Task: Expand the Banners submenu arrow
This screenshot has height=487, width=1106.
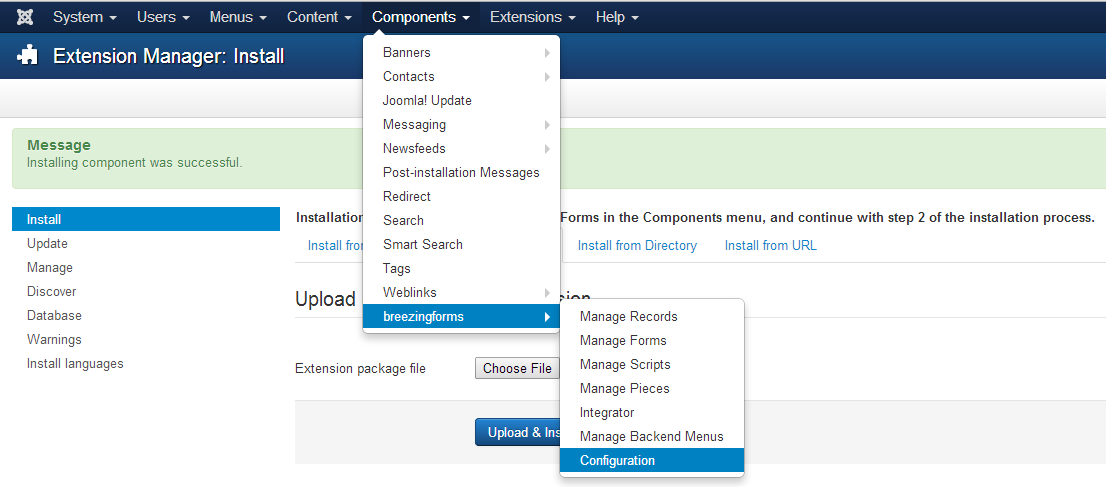Action: (x=547, y=53)
